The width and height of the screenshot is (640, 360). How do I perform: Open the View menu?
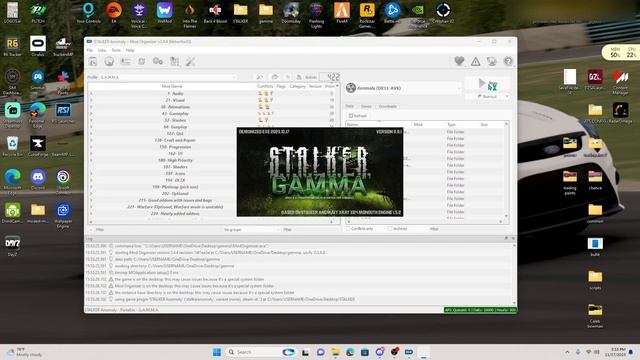coord(102,50)
